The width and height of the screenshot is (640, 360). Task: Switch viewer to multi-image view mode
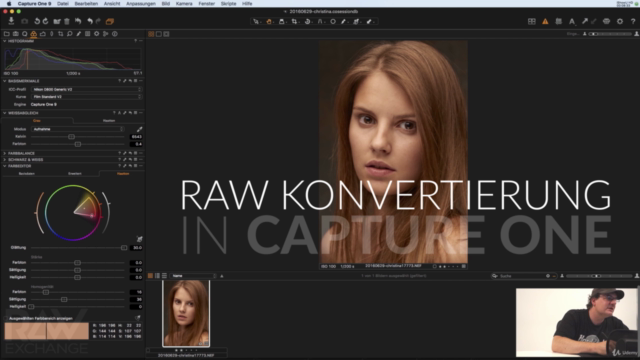click(x=151, y=34)
